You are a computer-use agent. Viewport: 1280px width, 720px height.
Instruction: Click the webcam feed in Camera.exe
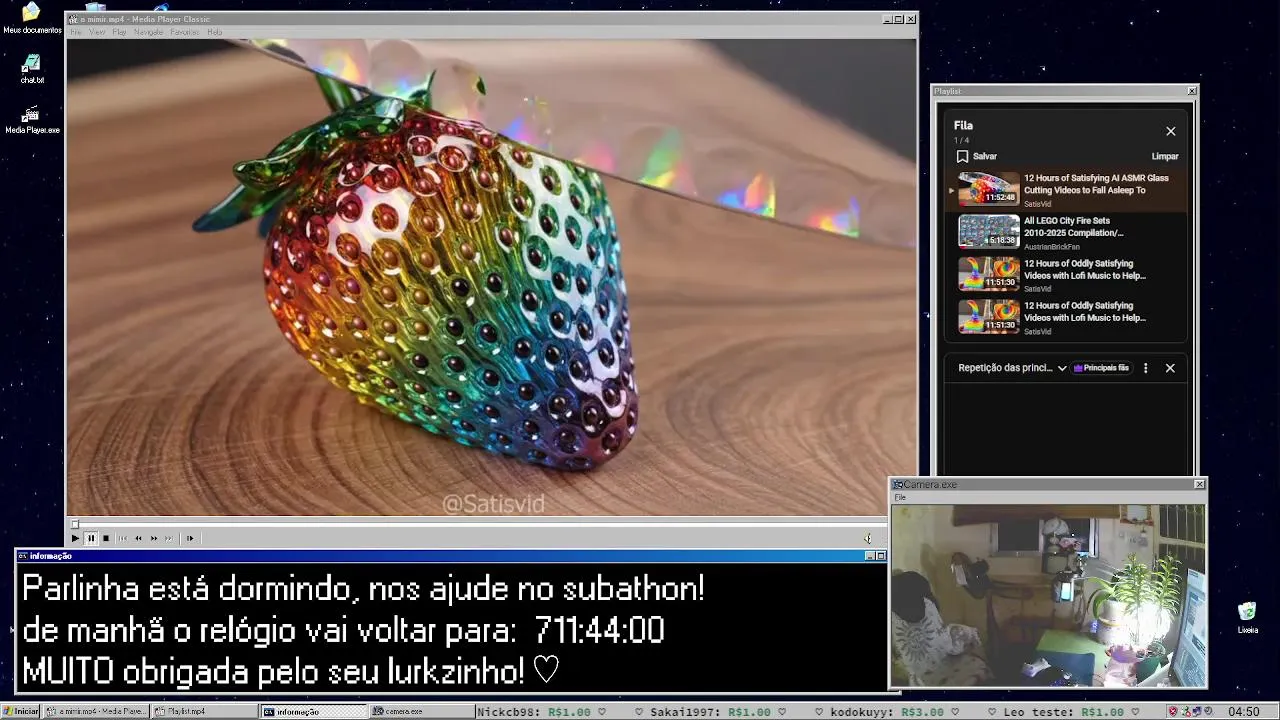(1048, 595)
